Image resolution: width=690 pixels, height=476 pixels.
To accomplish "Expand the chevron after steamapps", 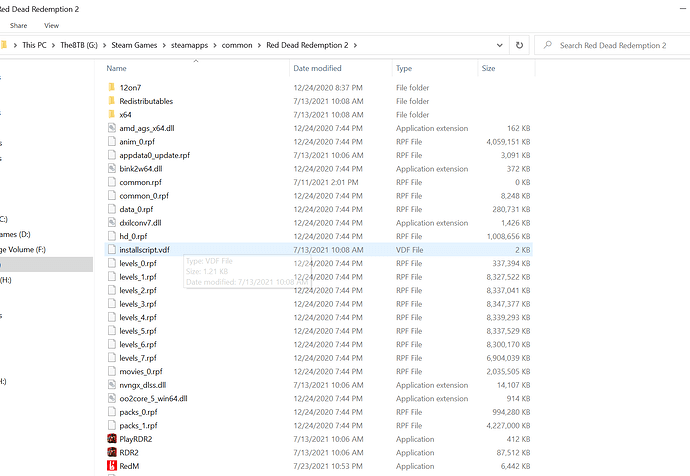I will coord(215,45).
